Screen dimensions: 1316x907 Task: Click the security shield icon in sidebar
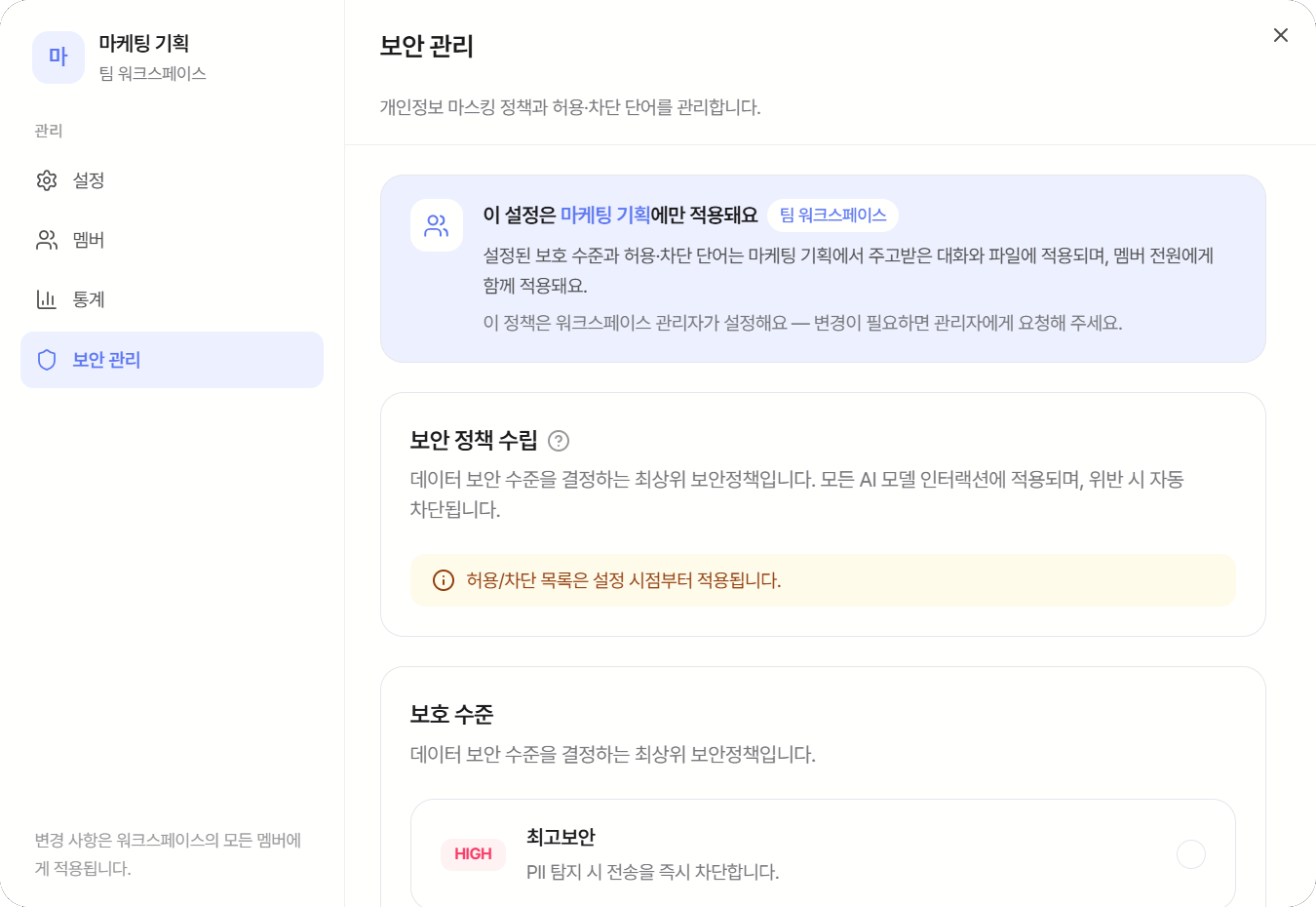pos(47,360)
